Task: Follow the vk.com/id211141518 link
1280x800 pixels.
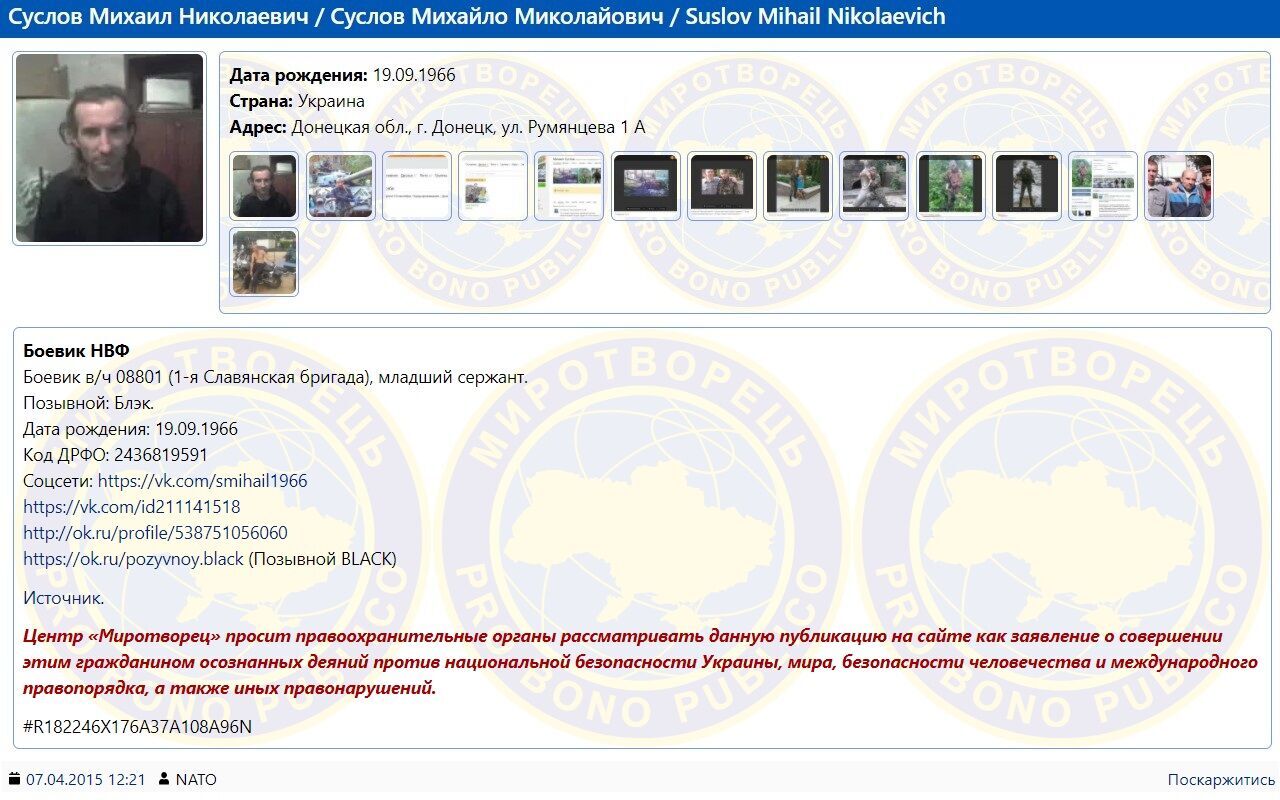Action: (x=131, y=507)
